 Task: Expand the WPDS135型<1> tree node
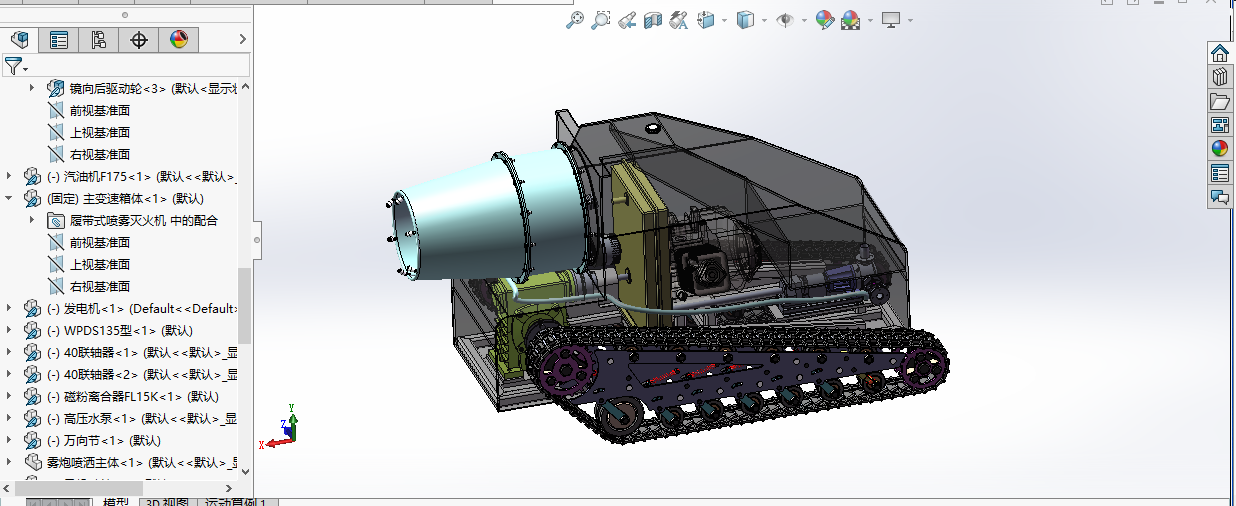point(9,330)
